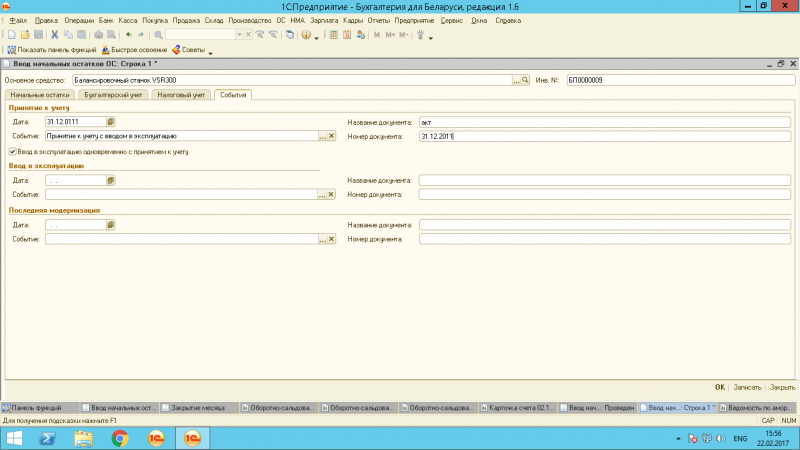Toggle Ввод в эксплуатацию одновременно checkbox

pyautogui.click(x=12, y=152)
